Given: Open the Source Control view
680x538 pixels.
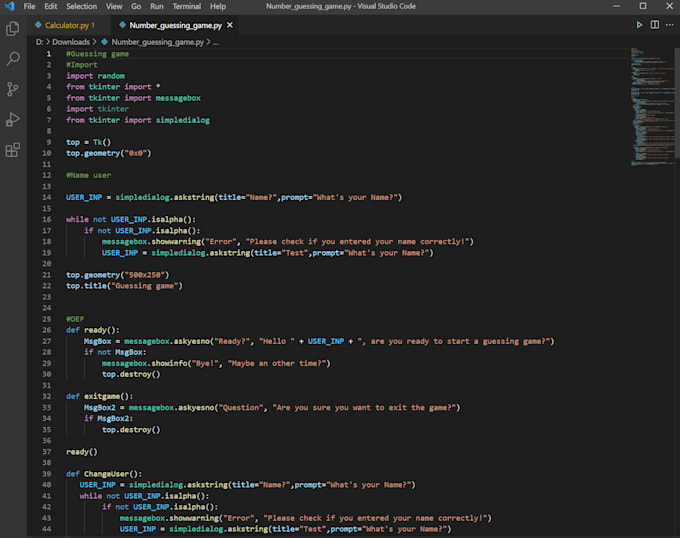Looking at the screenshot, I should [x=13, y=89].
